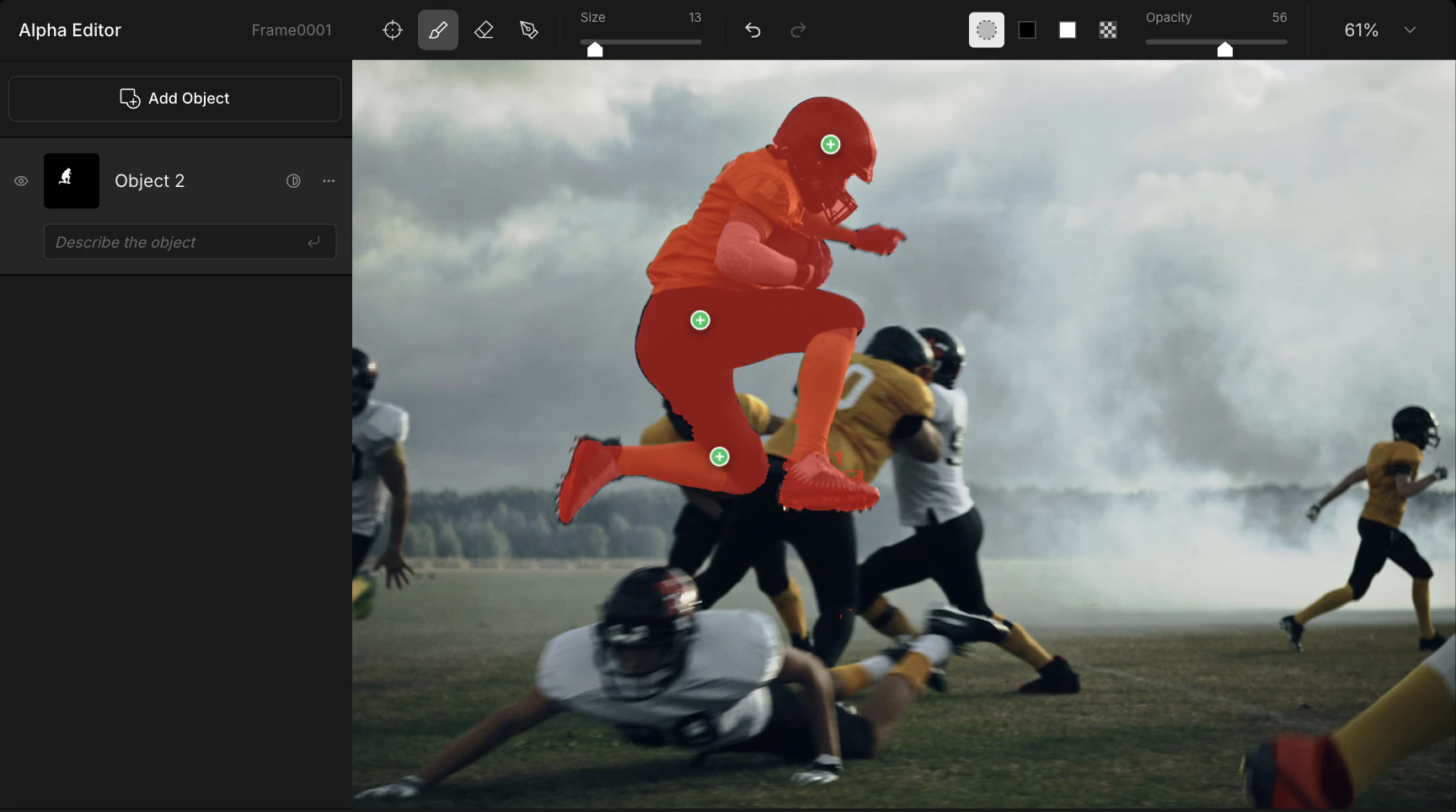Adjust the brush Size slider handle
The height and width of the screenshot is (812, 1456).
click(595, 49)
